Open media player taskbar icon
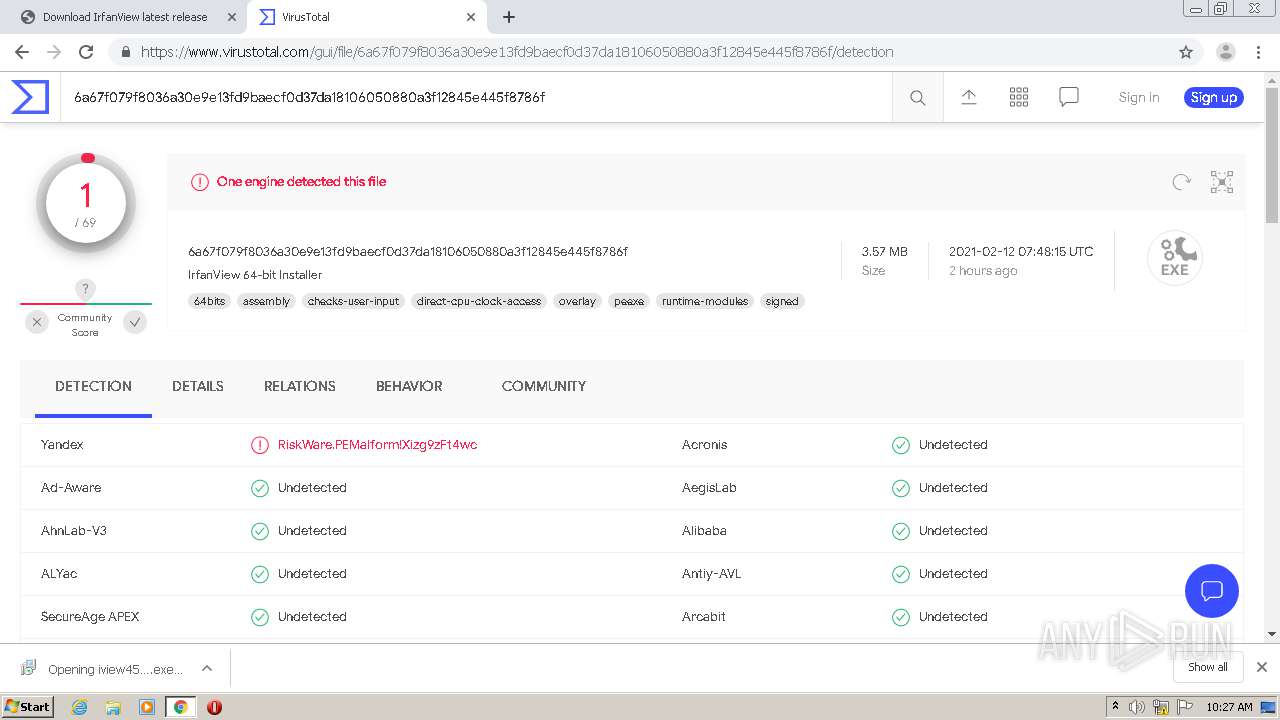Screen dimensions: 1280x720 147,707
